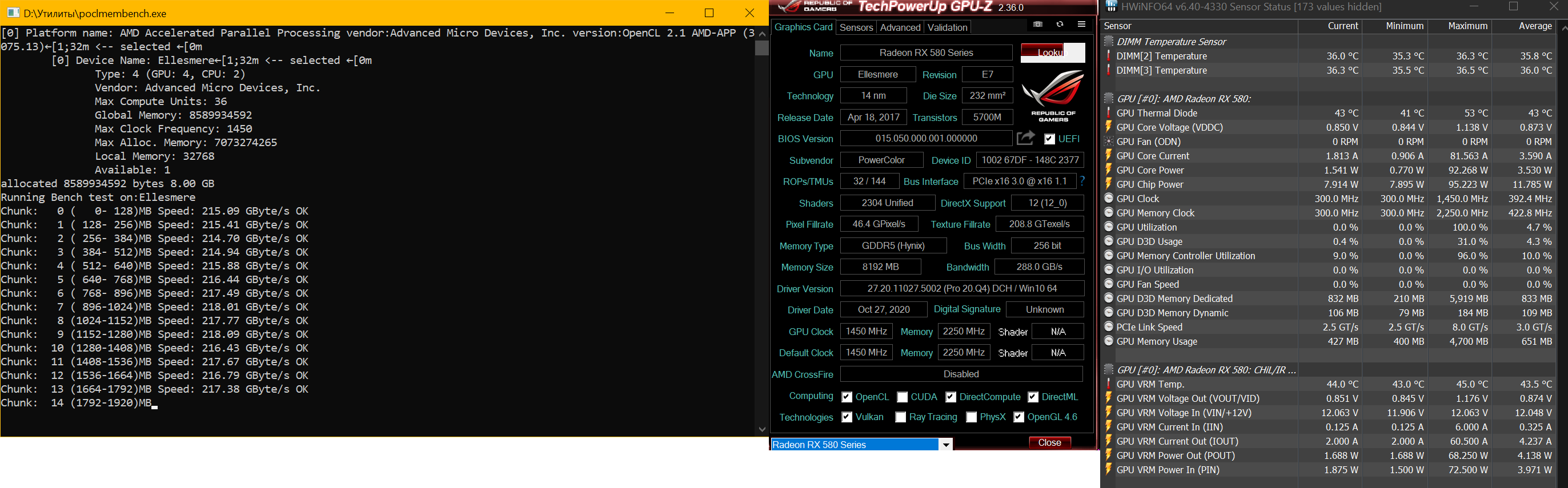Open the GPU-Z hamburger menu
Screen dimensions: 1568x488
coord(1081,25)
